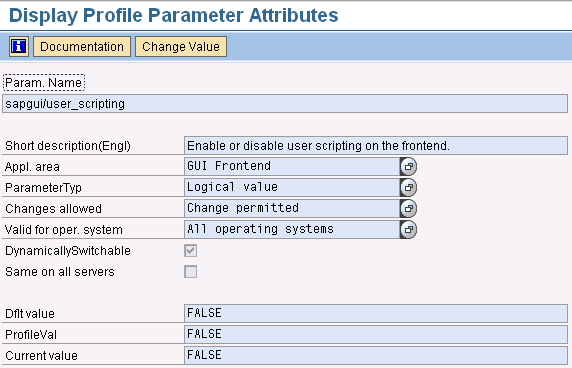Open the Documentation button

[82, 46]
